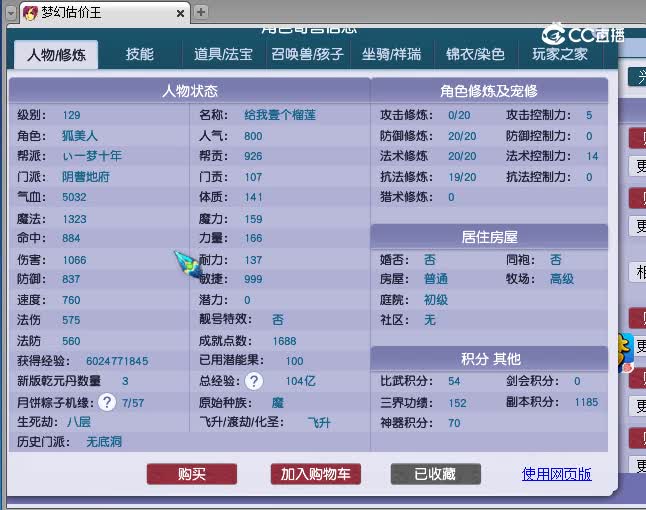Screen dimensions: 646x510
Task: Click the 高级 牧场 value
Action: pyautogui.click(x=562, y=279)
